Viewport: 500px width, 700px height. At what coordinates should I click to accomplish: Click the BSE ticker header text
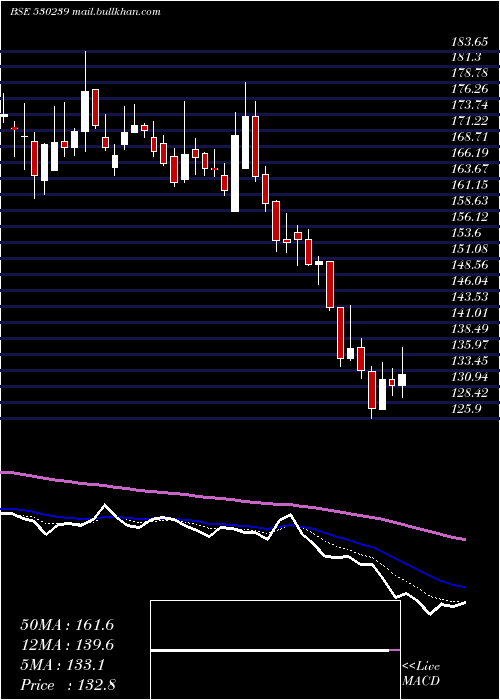click(x=85, y=12)
